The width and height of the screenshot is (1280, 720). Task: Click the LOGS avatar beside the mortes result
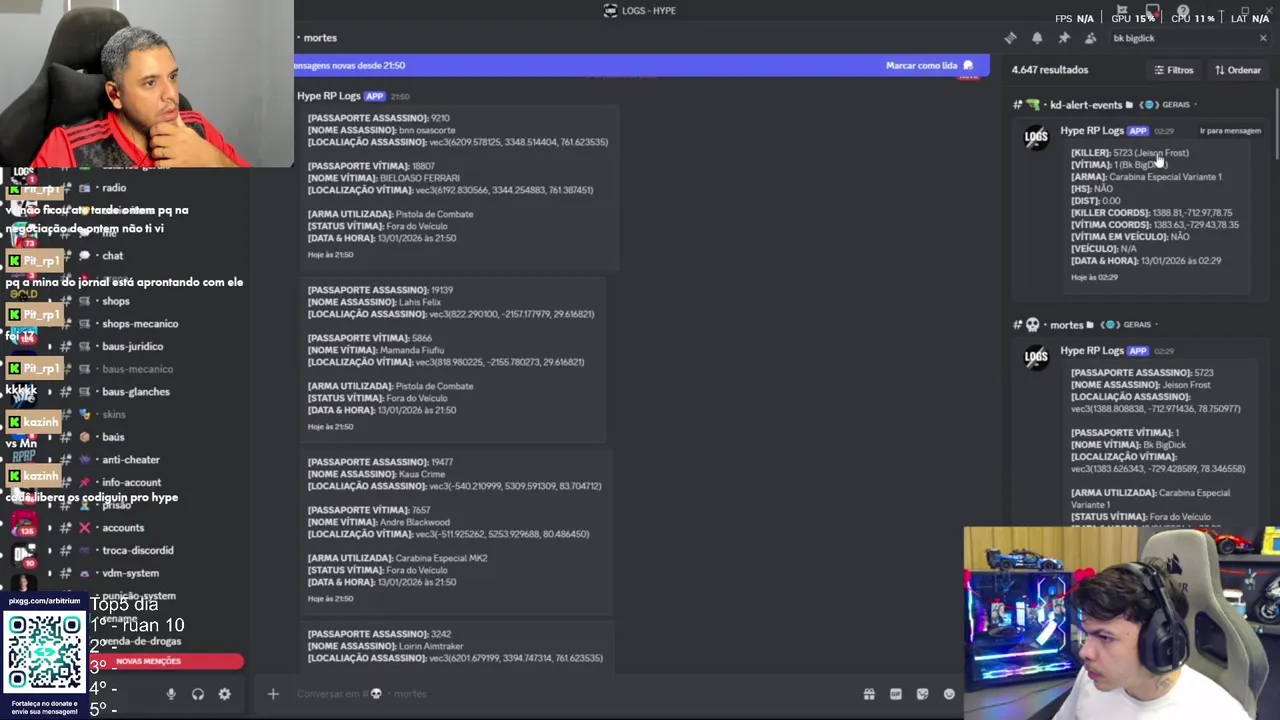[1036, 356]
